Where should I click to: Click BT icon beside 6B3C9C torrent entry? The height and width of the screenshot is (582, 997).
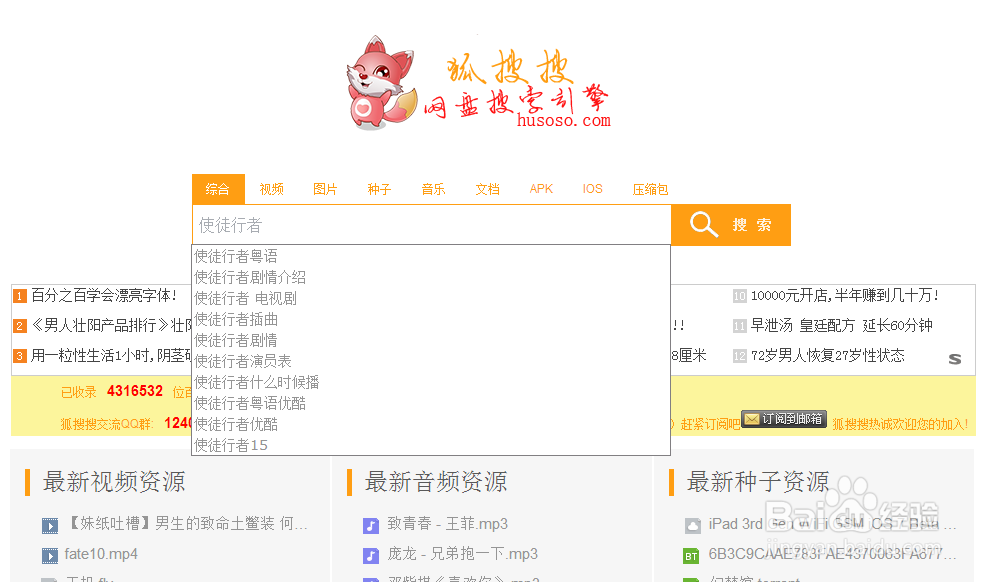click(691, 556)
